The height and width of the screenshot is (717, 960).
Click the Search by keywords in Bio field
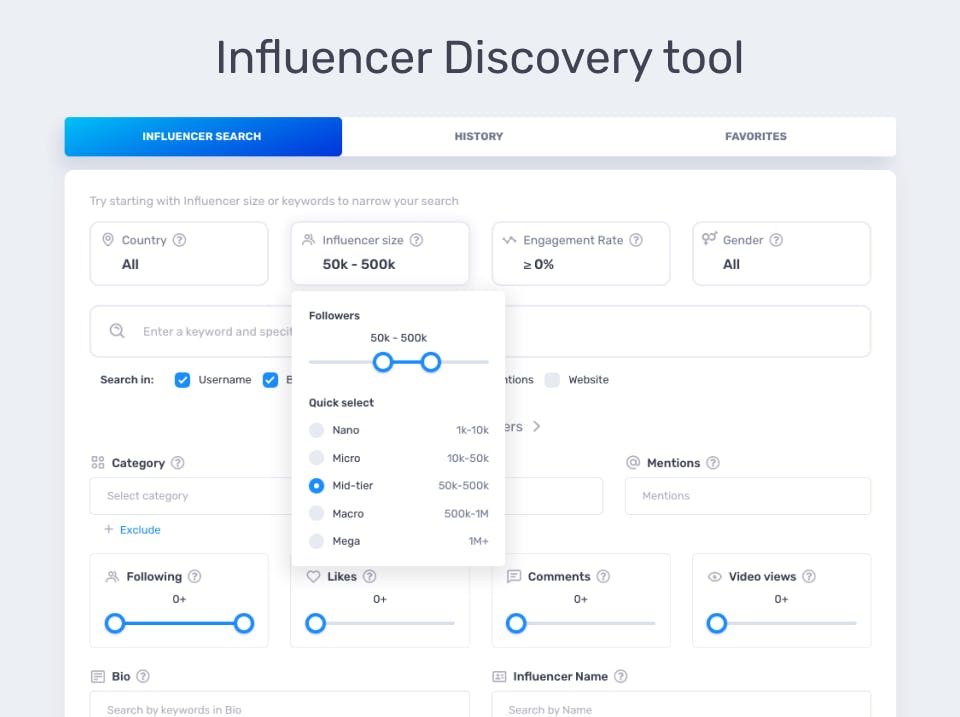280,704
